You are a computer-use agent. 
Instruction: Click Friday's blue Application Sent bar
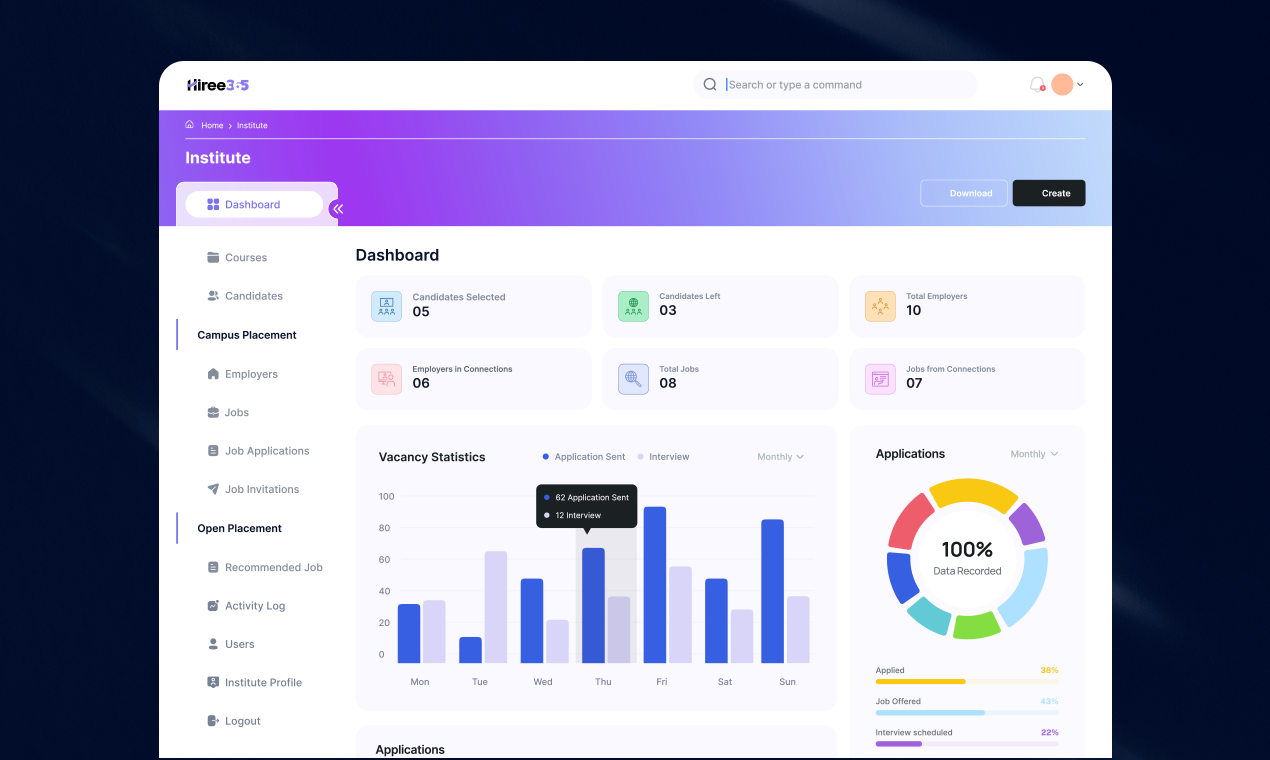(x=655, y=585)
